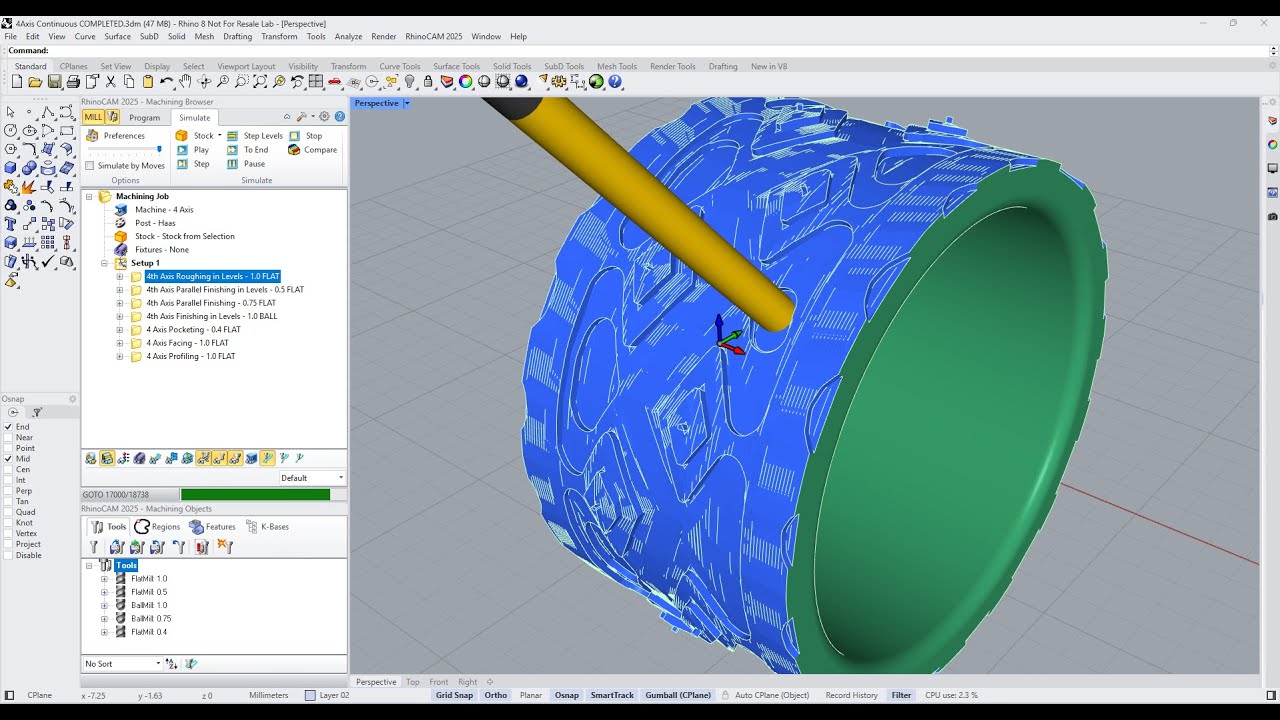Image resolution: width=1280 pixels, height=720 pixels.
Task: Expand the 4 Axis Pocketing operation
Action: click(x=120, y=329)
